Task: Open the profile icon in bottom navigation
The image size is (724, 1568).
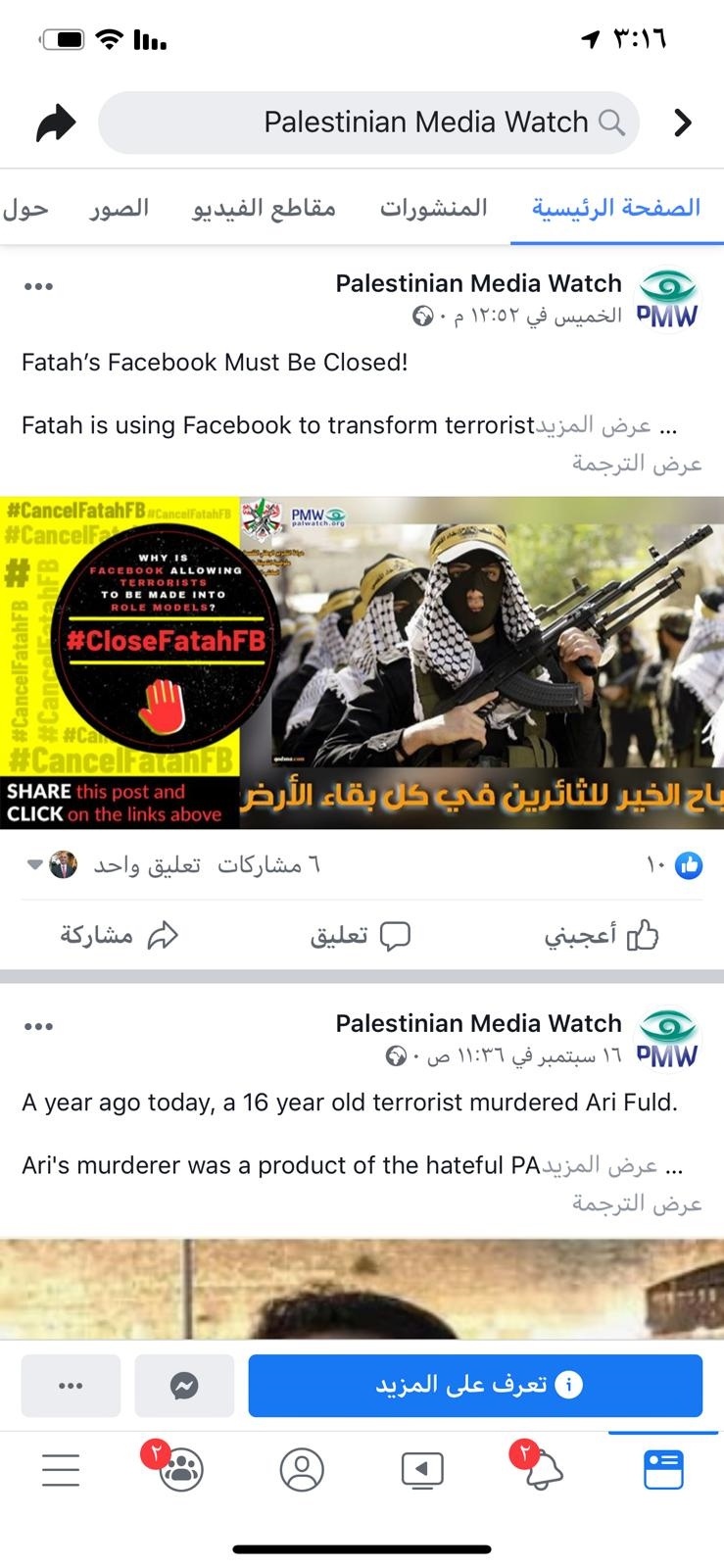Action: pyautogui.click(x=302, y=1470)
